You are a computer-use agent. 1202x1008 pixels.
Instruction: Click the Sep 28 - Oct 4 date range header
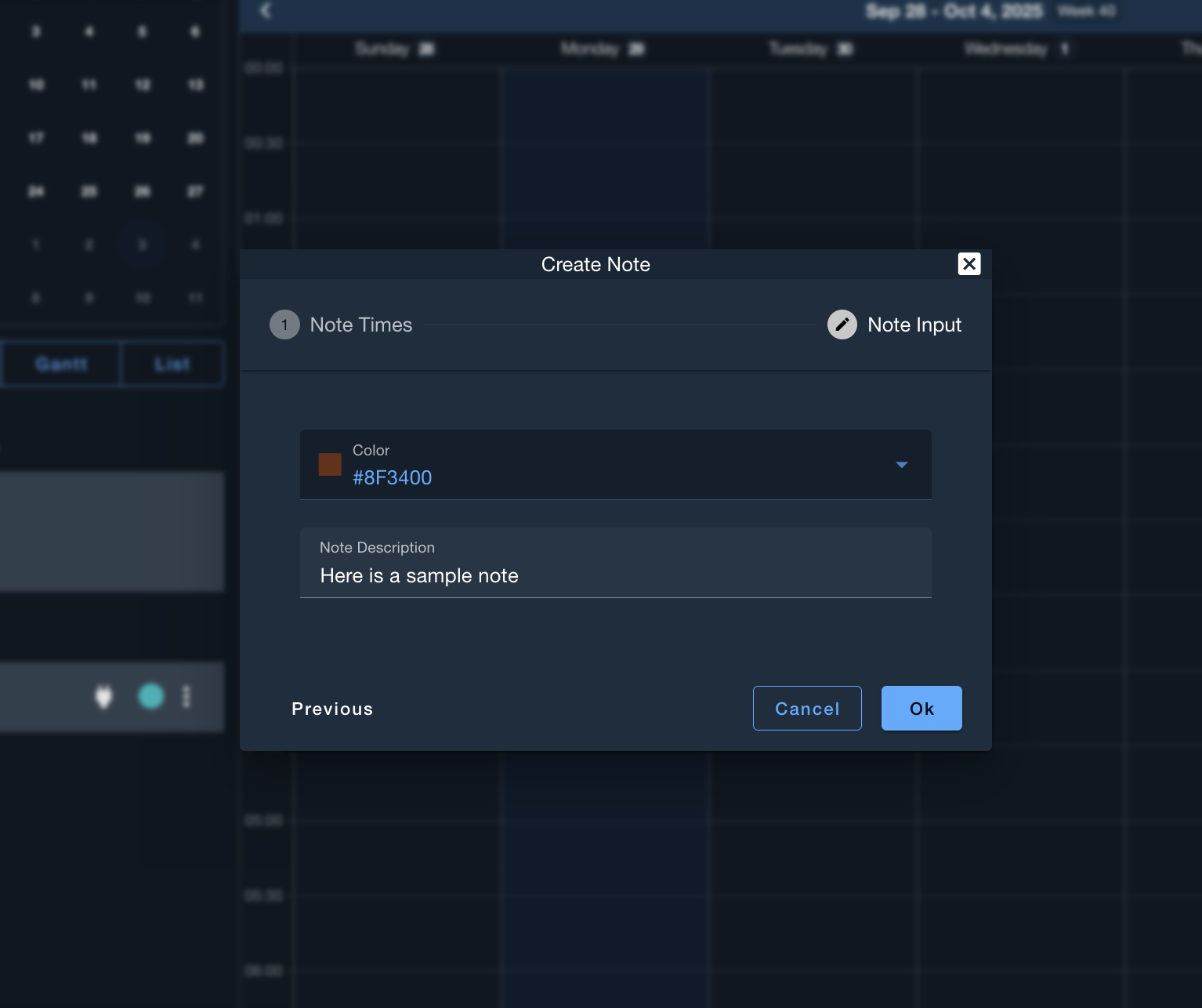pos(954,11)
